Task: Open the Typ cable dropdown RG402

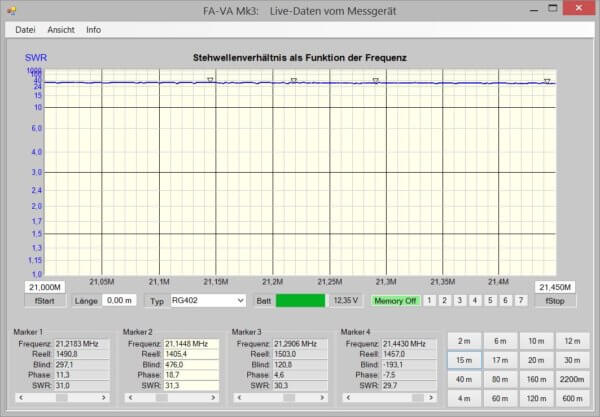Action: pos(208,301)
